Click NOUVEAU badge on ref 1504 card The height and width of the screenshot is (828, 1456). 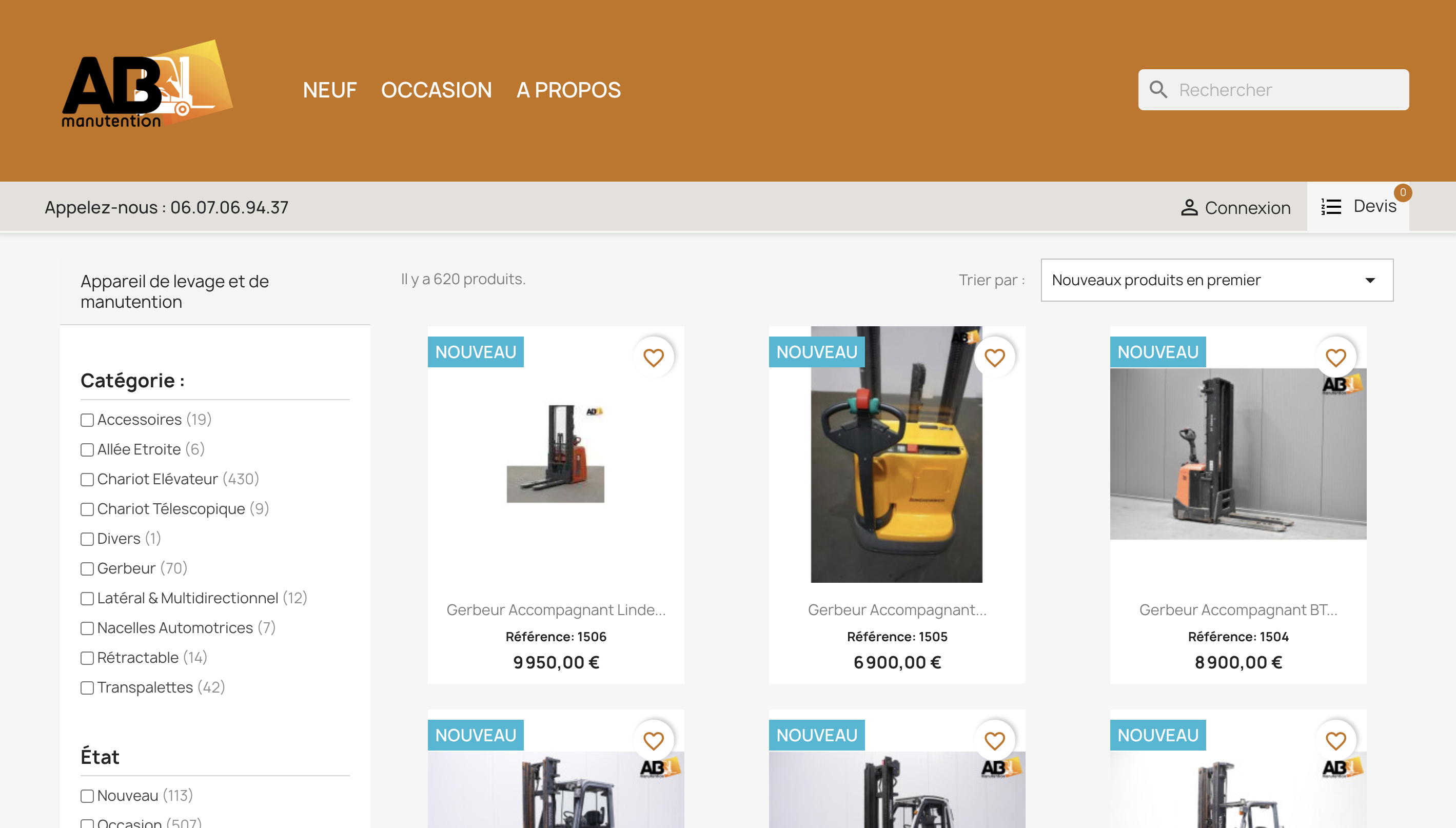tap(1158, 352)
